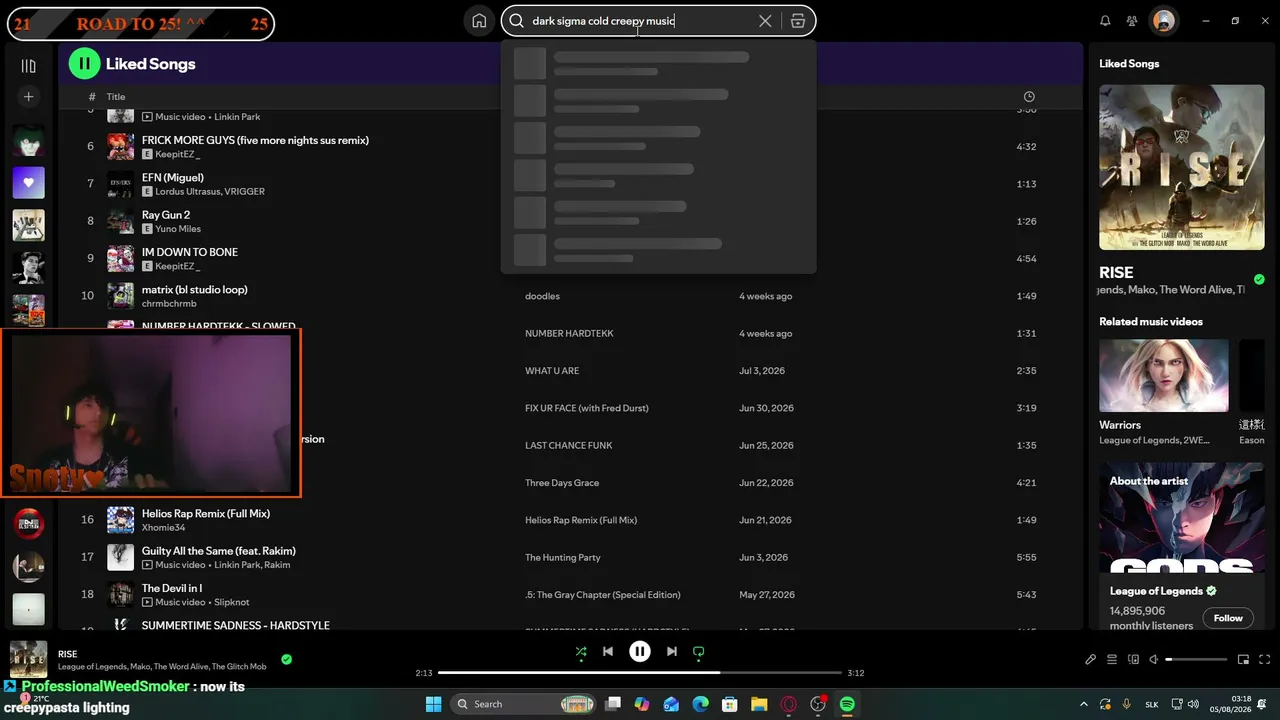Select Guilty All the Same track title

(x=219, y=551)
